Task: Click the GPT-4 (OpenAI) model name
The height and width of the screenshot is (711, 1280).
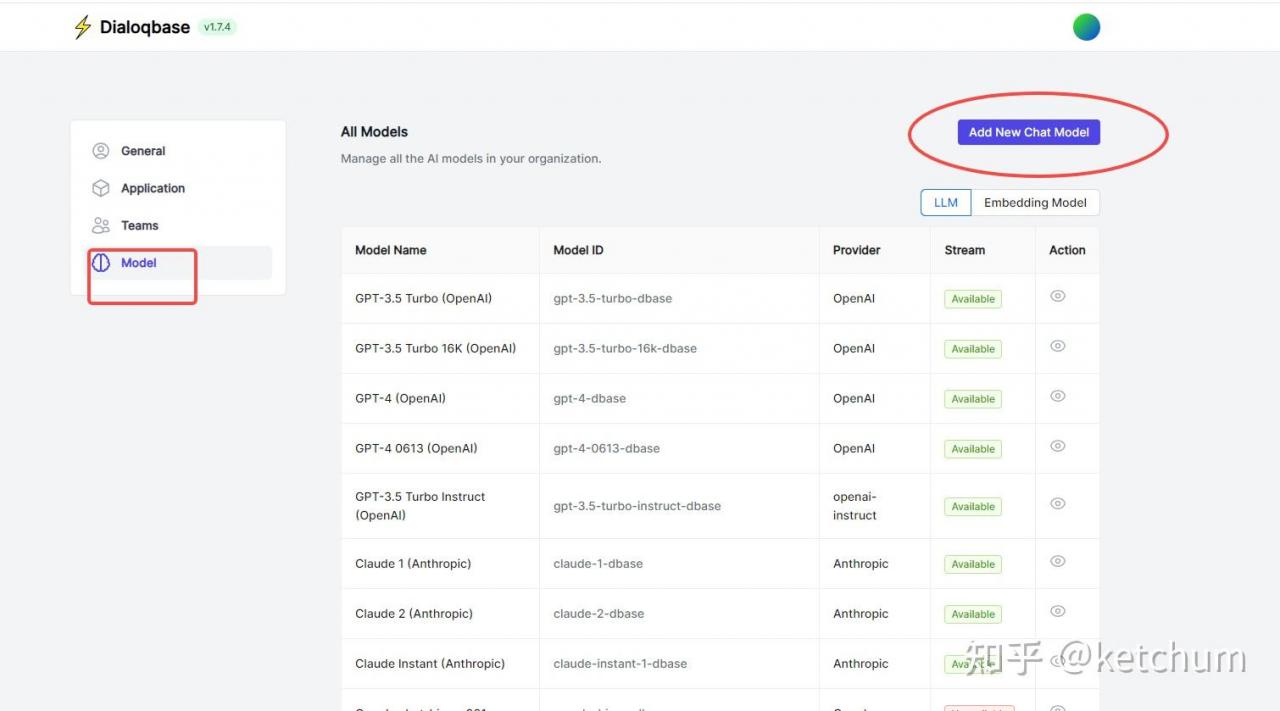Action: pos(400,398)
